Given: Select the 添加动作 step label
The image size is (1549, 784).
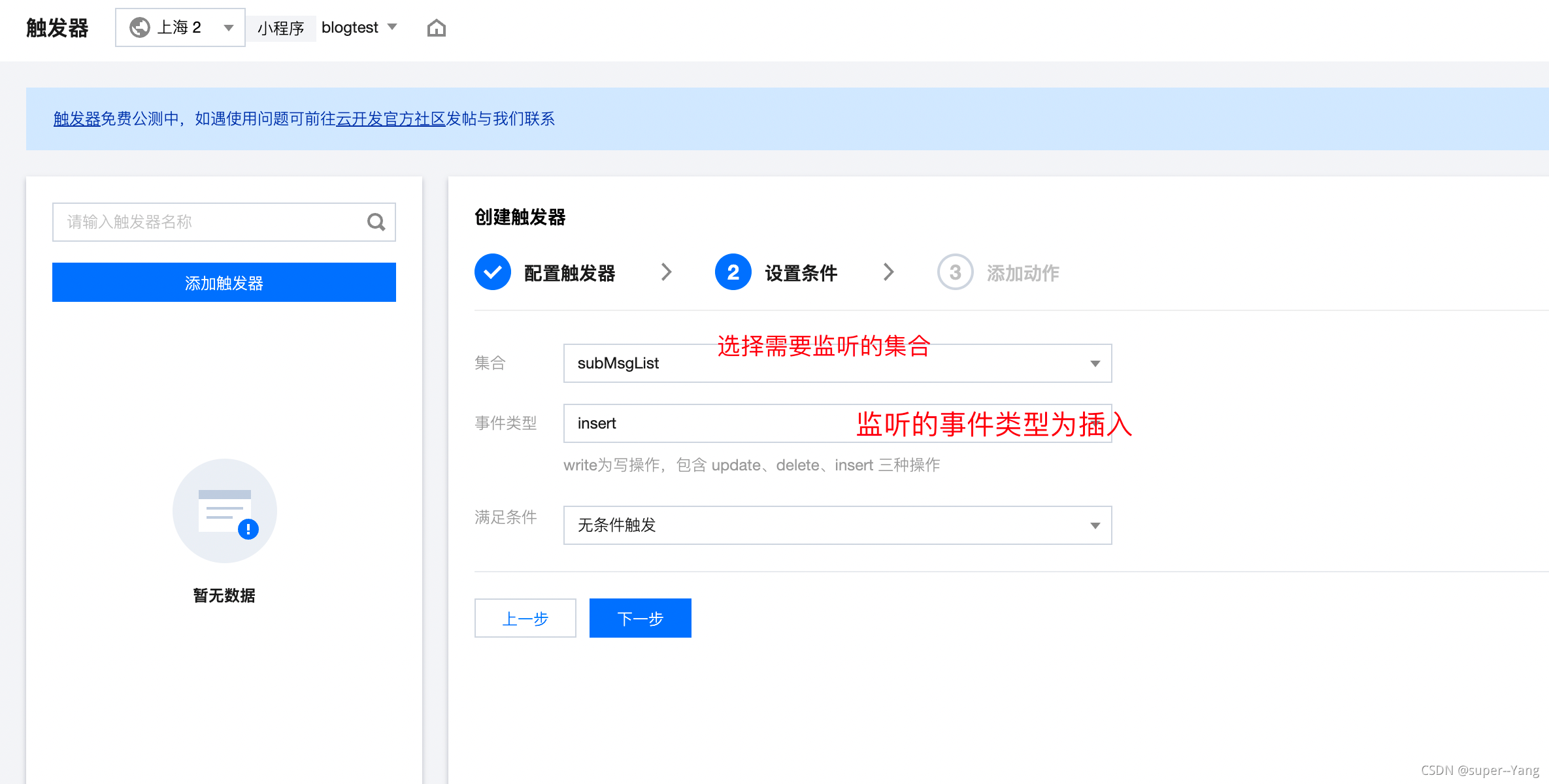Looking at the screenshot, I should (1022, 273).
